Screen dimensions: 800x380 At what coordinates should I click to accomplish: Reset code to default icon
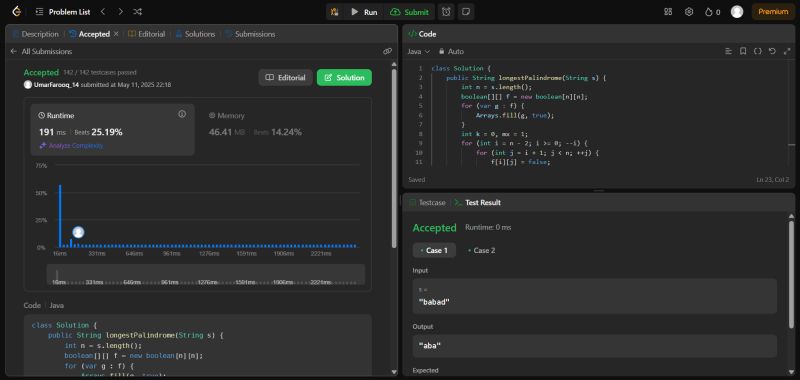tap(772, 52)
